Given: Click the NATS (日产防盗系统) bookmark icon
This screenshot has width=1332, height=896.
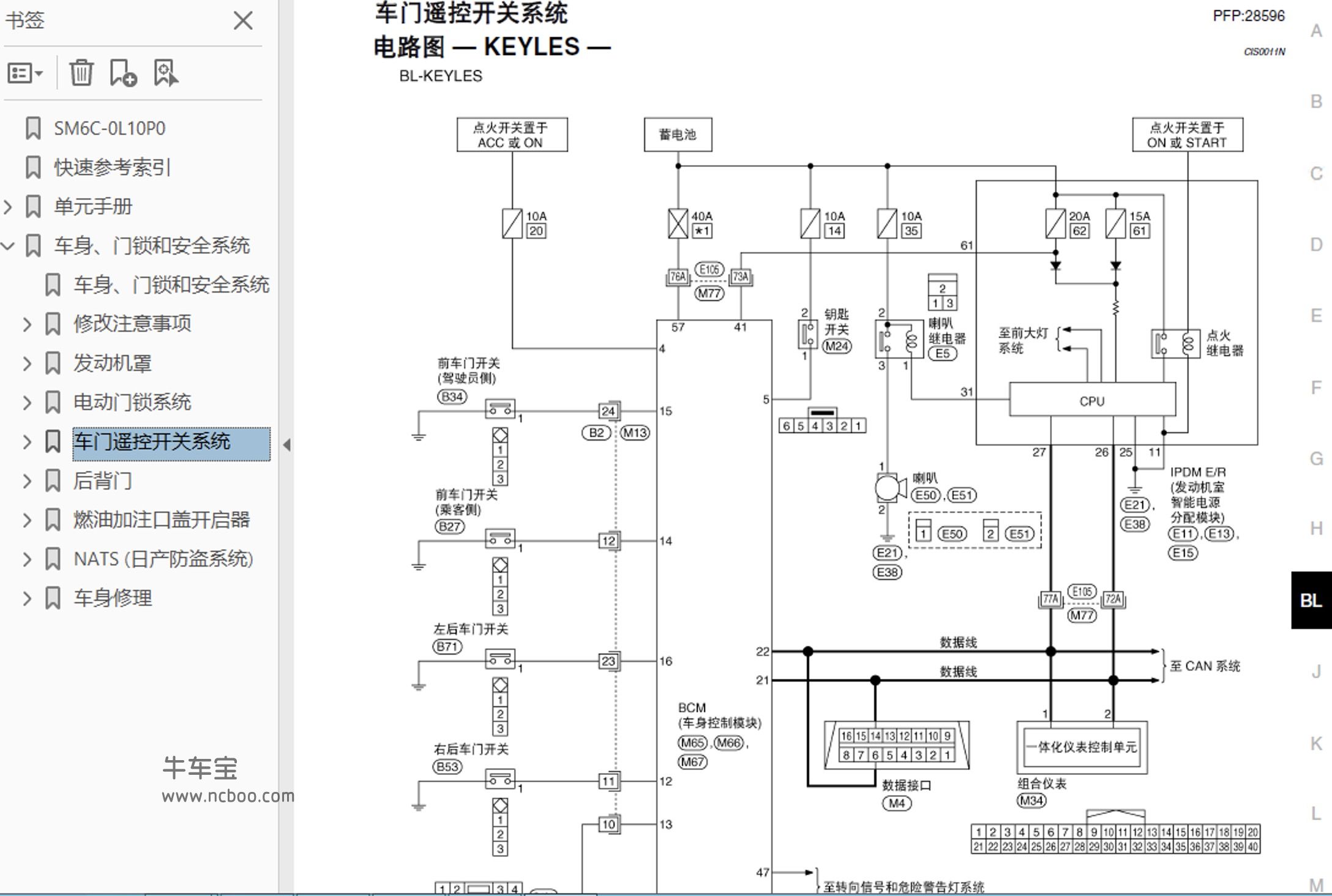Looking at the screenshot, I should coord(53,559).
